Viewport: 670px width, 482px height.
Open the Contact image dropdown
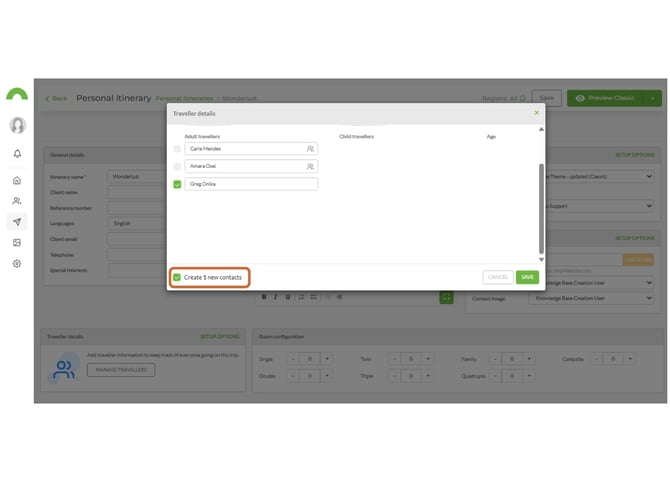pyautogui.click(x=591, y=298)
